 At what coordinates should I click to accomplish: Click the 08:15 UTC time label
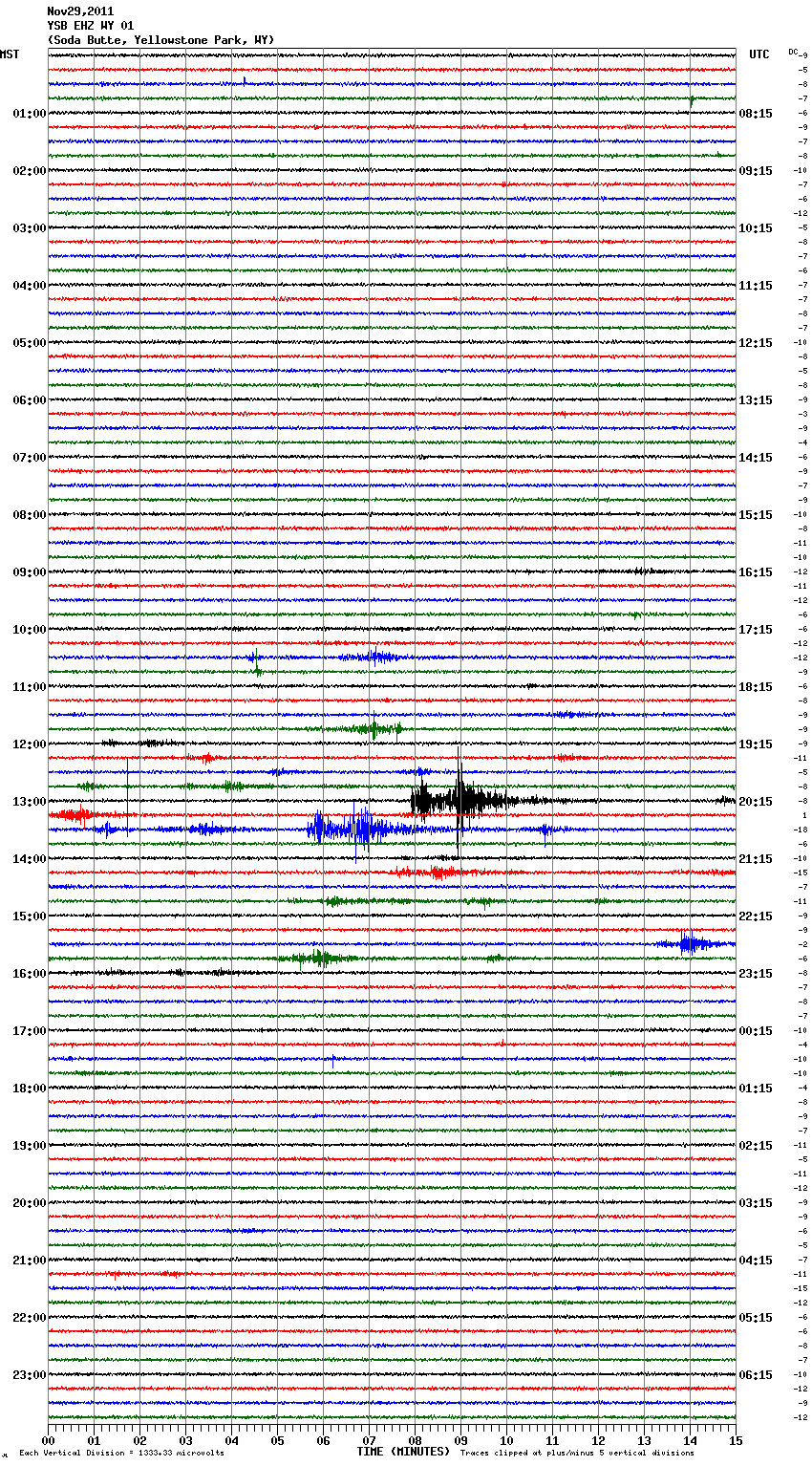(756, 114)
